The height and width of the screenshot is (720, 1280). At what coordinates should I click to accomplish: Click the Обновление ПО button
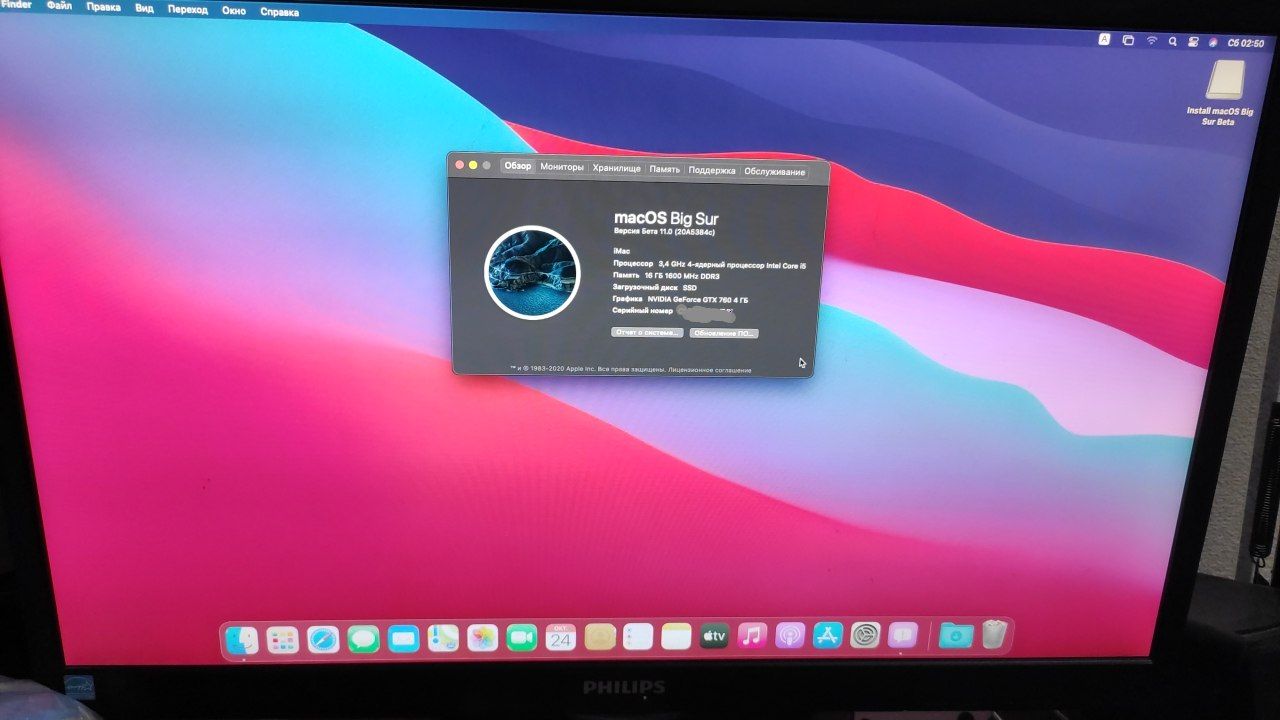click(724, 333)
